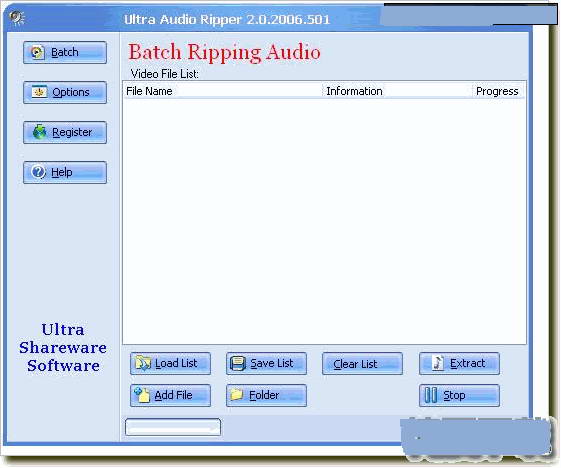Click the "Batch Ripping Audio" heading

point(224,52)
